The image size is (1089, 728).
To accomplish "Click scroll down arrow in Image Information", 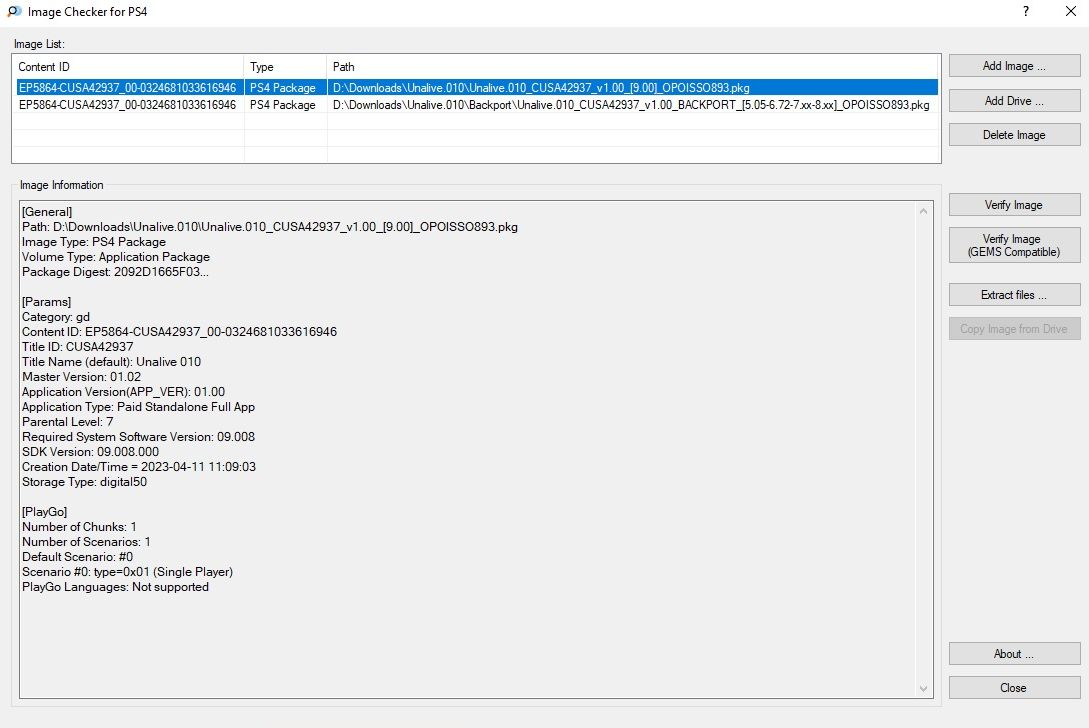I will coord(924,688).
